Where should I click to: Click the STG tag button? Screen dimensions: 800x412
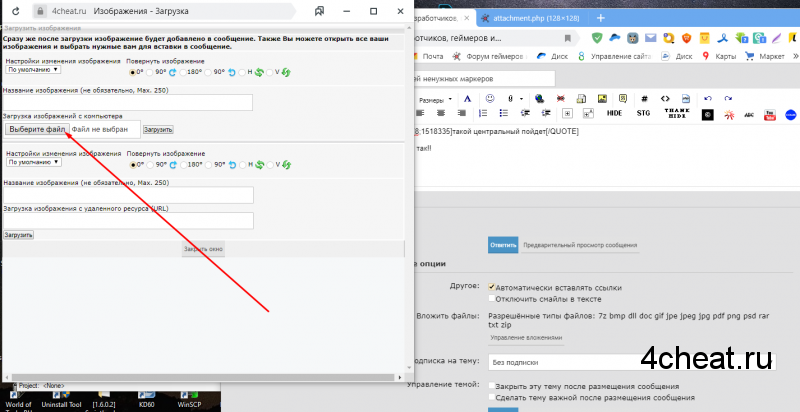pos(643,113)
